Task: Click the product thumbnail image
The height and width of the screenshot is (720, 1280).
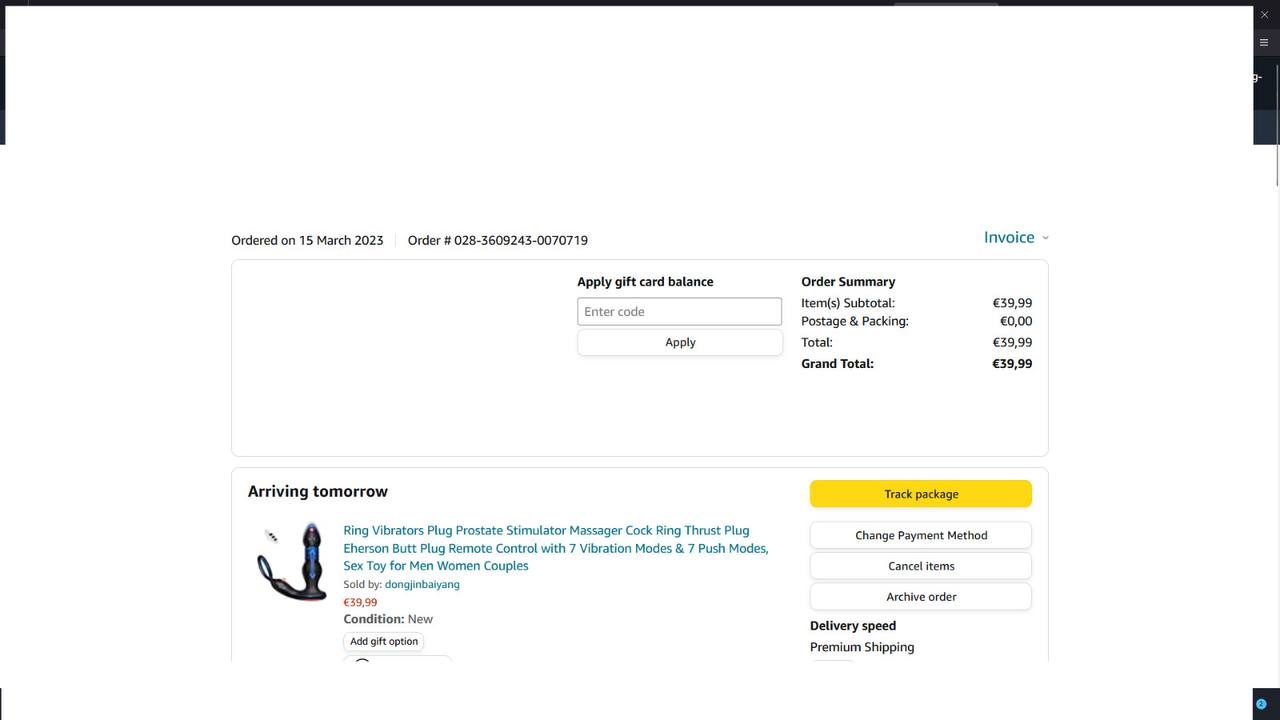Action: pyautogui.click(x=291, y=562)
